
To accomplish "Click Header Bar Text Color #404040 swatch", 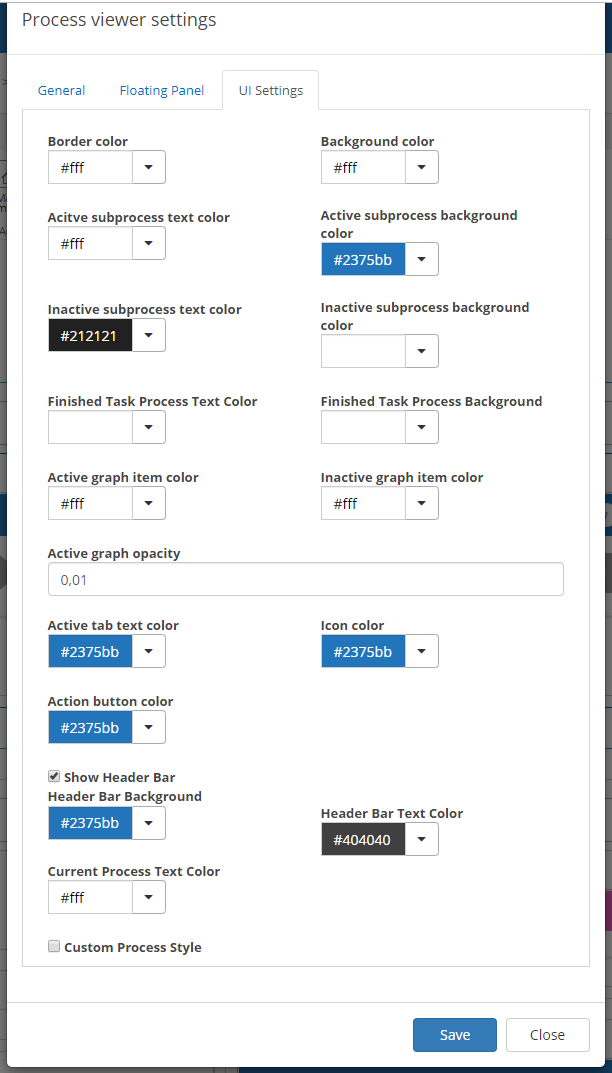I will coord(364,839).
